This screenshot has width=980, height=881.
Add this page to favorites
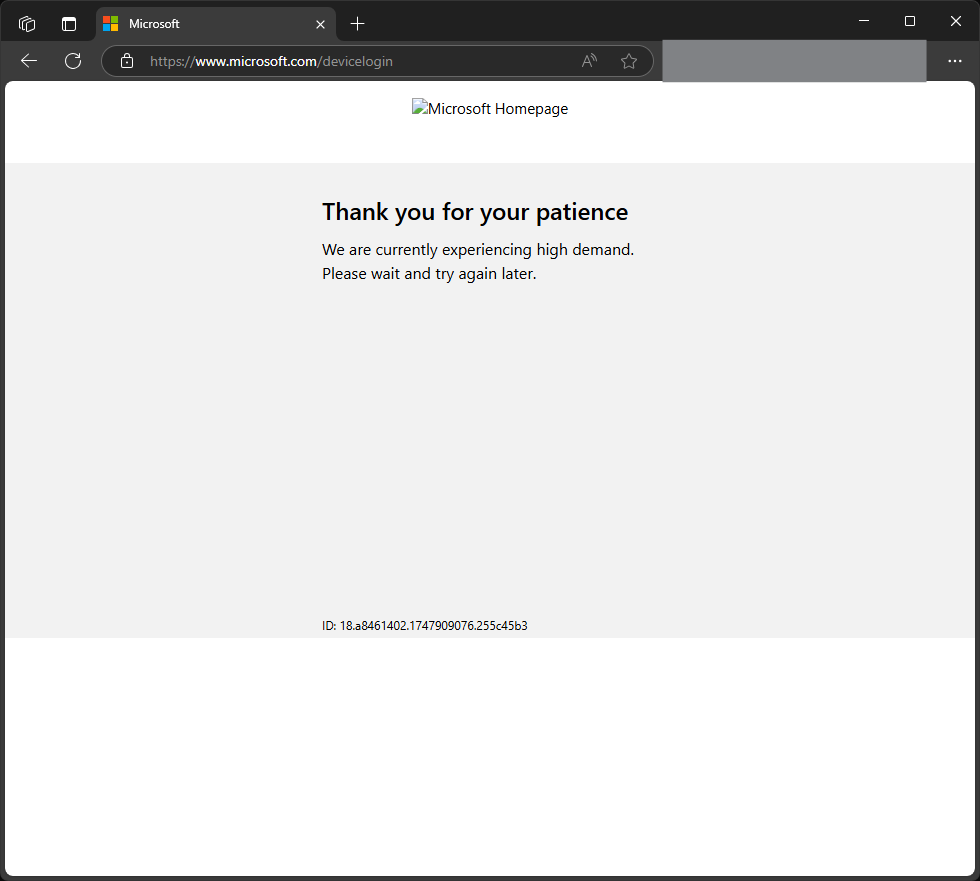tap(629, 61)
